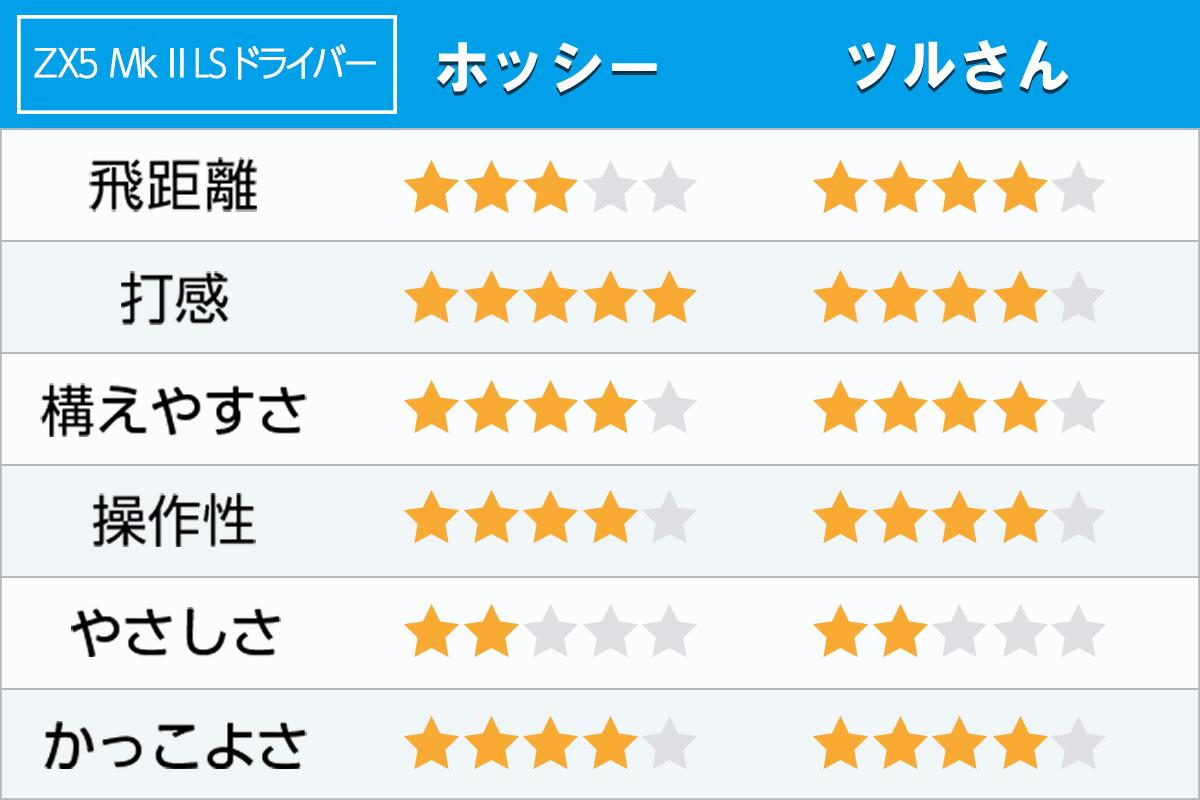The width and height of the screenshot is (1200, 800).
Task: Click ホッシー's fifth gold star for 打感
Action: (668, 299)
